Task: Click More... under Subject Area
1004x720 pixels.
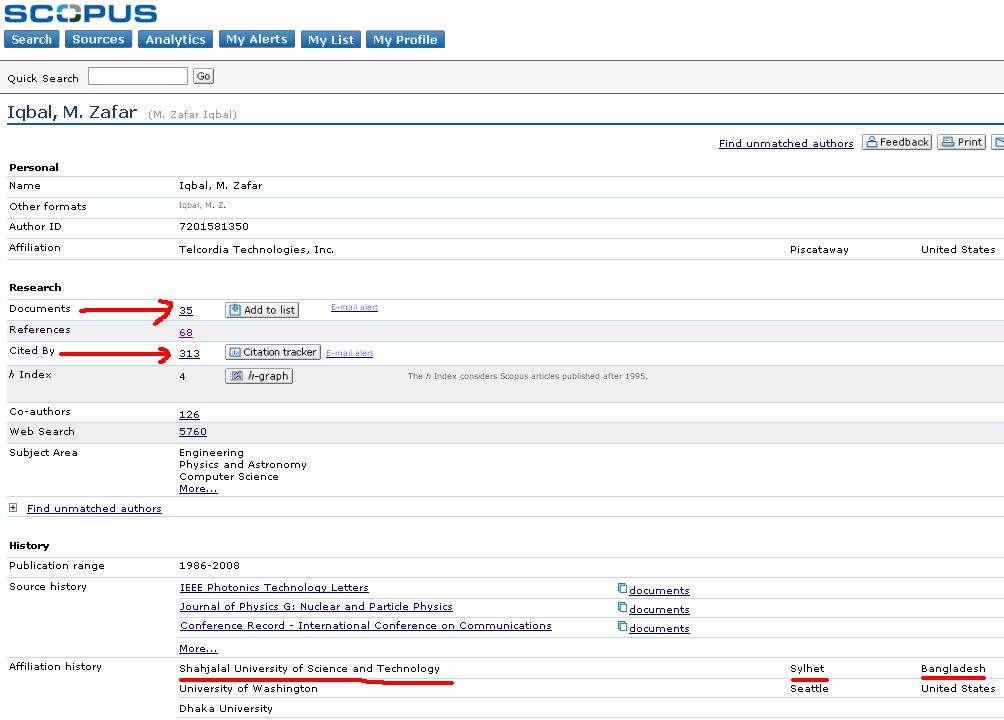Action: [198, 489]
